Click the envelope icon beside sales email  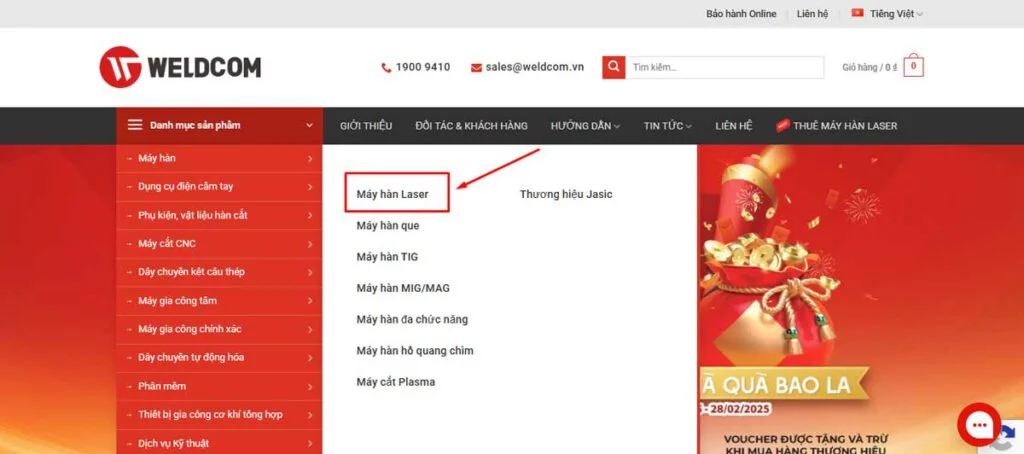[x=476, y=67]
